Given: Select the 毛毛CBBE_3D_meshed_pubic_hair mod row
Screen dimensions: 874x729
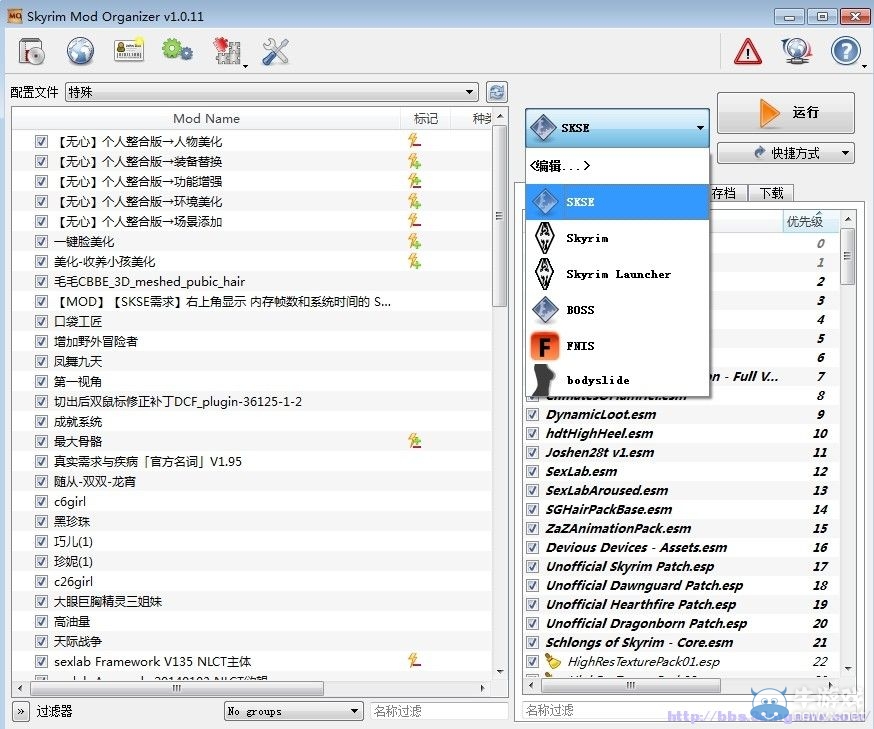Looking at the screenshot, I should [x=252, y=281].
